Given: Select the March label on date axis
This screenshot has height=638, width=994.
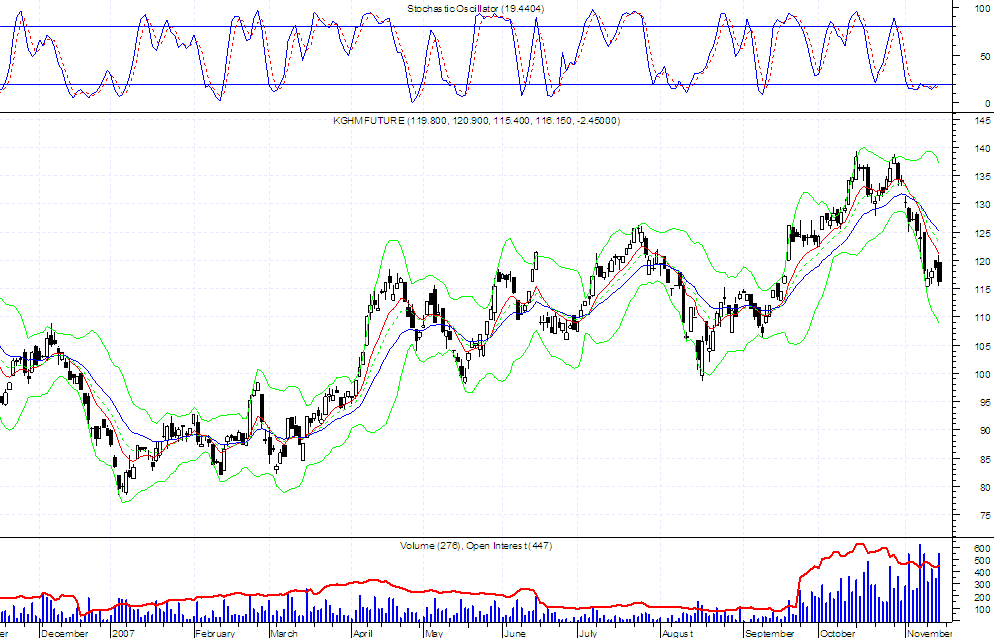Looking at the screenshot, I should (x=283, y=633).
